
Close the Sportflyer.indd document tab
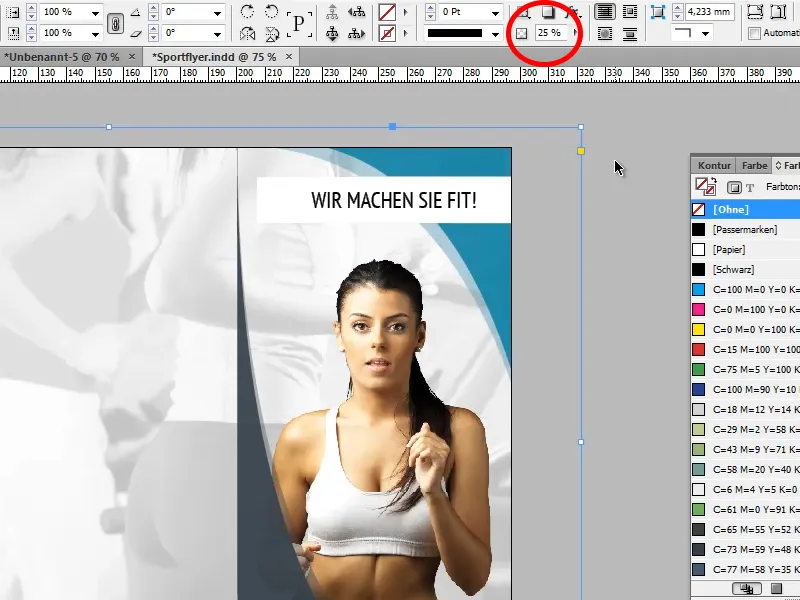pyautogui.click(x=289, y=57)
